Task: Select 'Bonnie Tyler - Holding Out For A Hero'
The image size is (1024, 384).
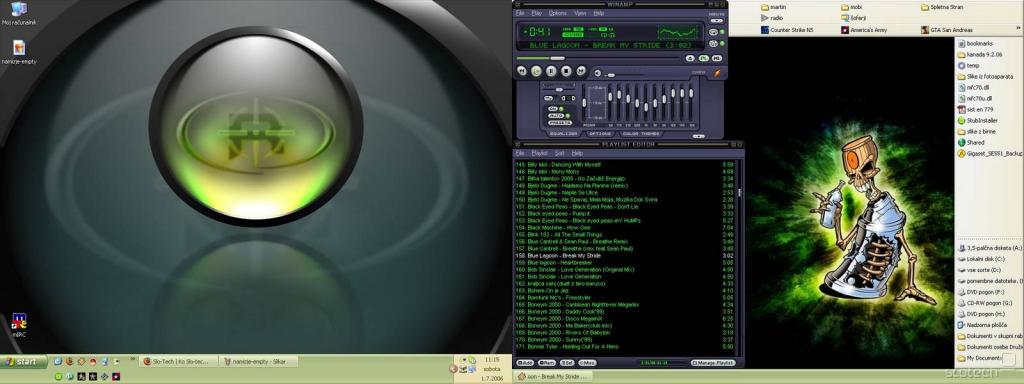Action: click(x=625, y=347)
